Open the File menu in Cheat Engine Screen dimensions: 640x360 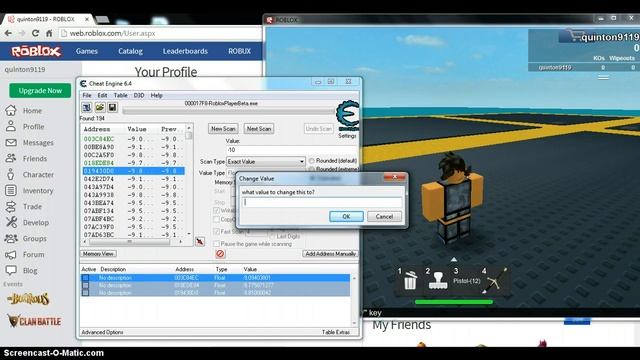87,95
